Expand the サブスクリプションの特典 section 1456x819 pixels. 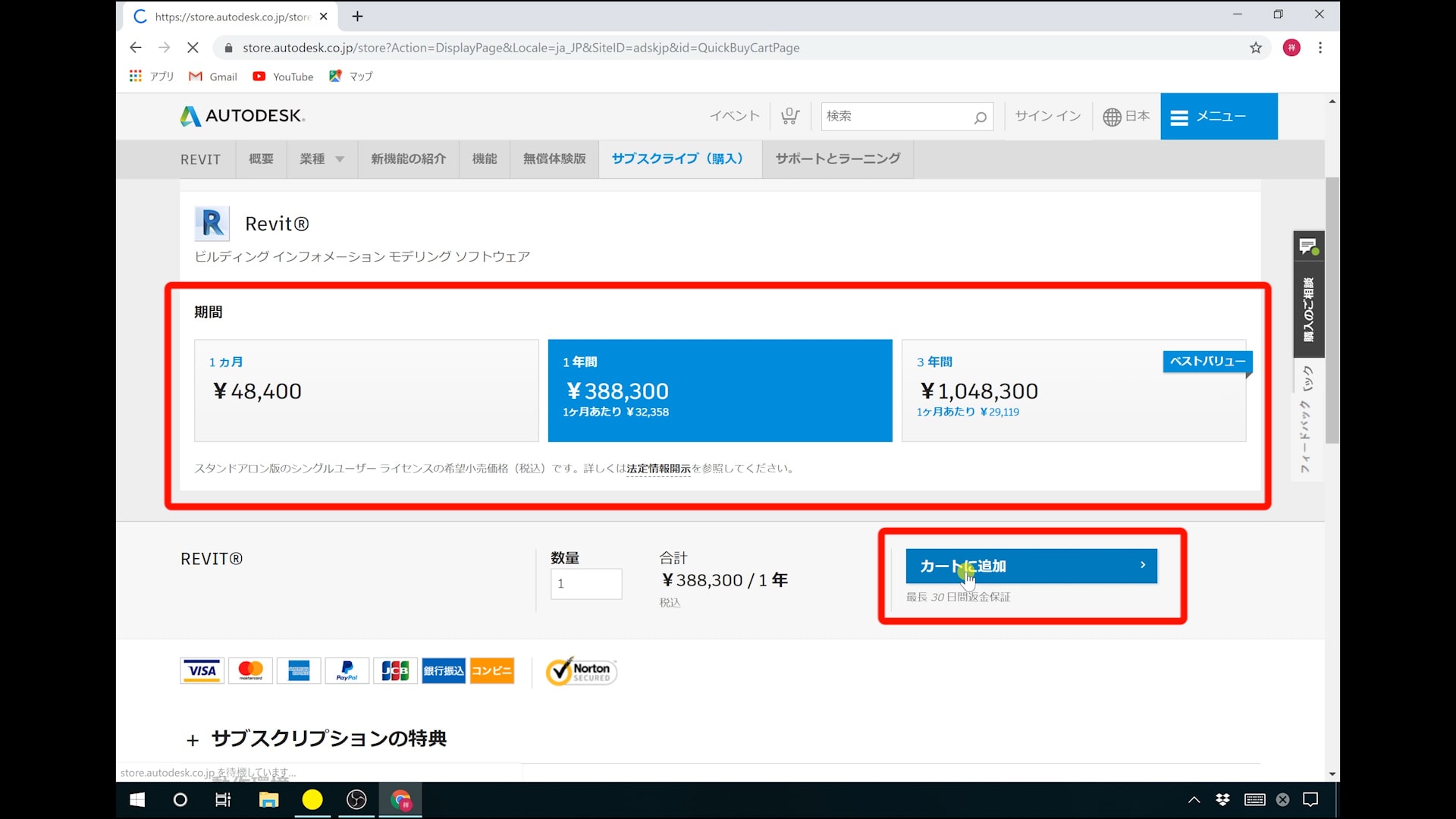[317, 739]
